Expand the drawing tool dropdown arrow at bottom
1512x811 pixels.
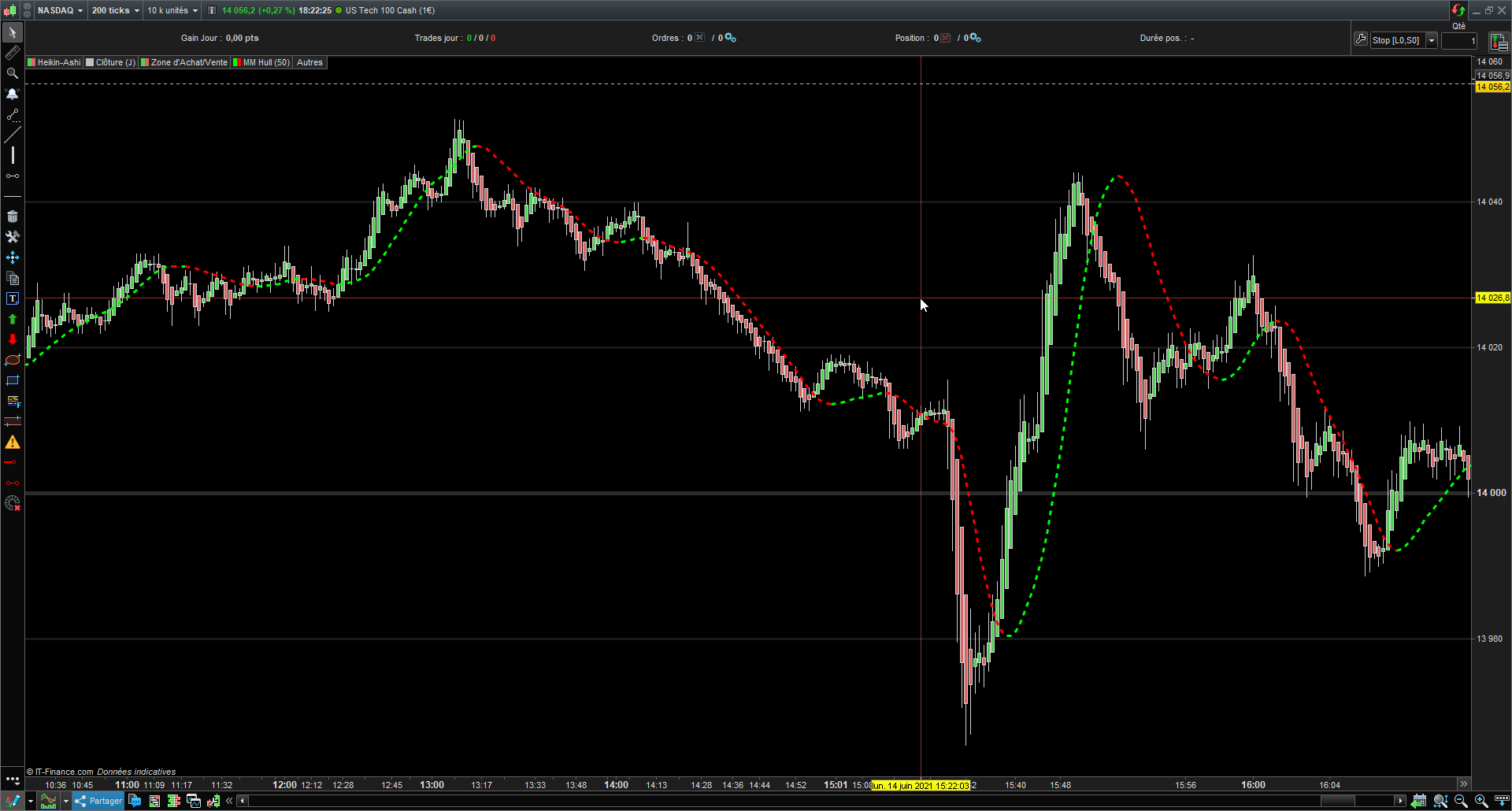[x=30, y=802]
